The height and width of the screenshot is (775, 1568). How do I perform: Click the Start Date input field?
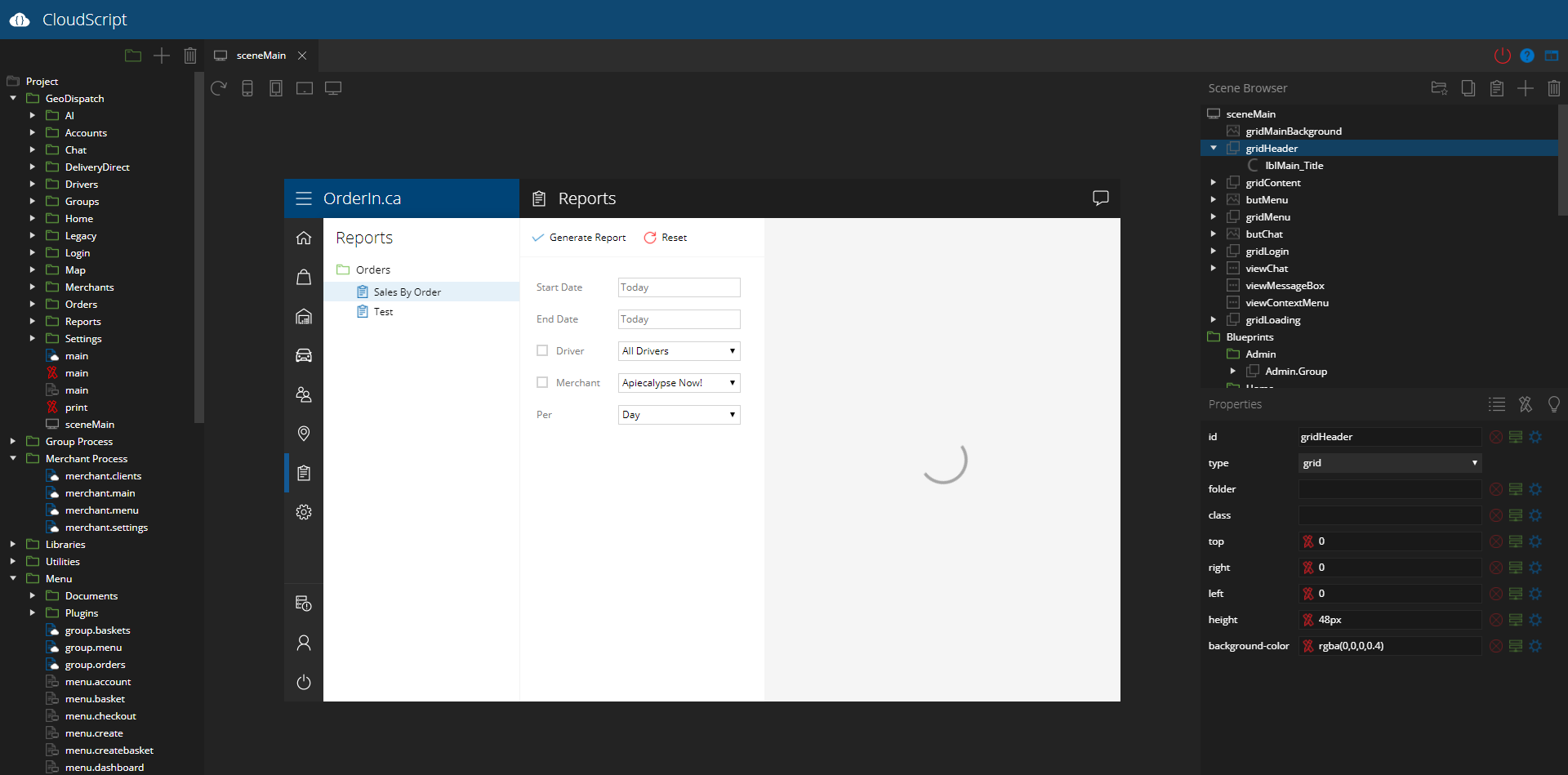[679, 287]
